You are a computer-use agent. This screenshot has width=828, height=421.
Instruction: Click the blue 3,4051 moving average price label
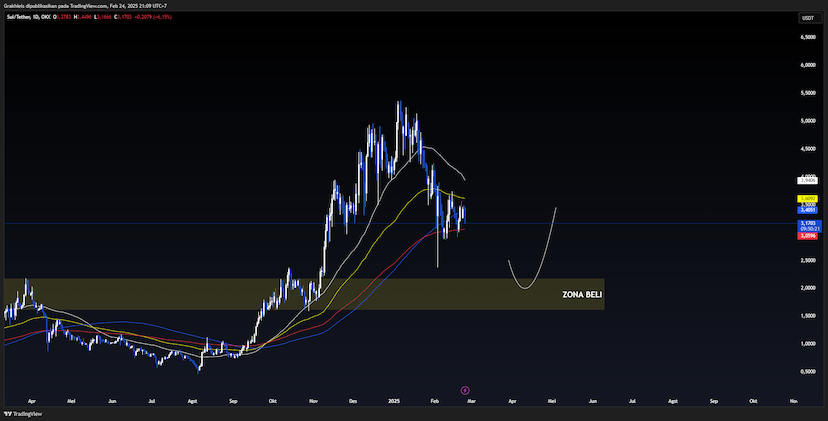(808, 210)
